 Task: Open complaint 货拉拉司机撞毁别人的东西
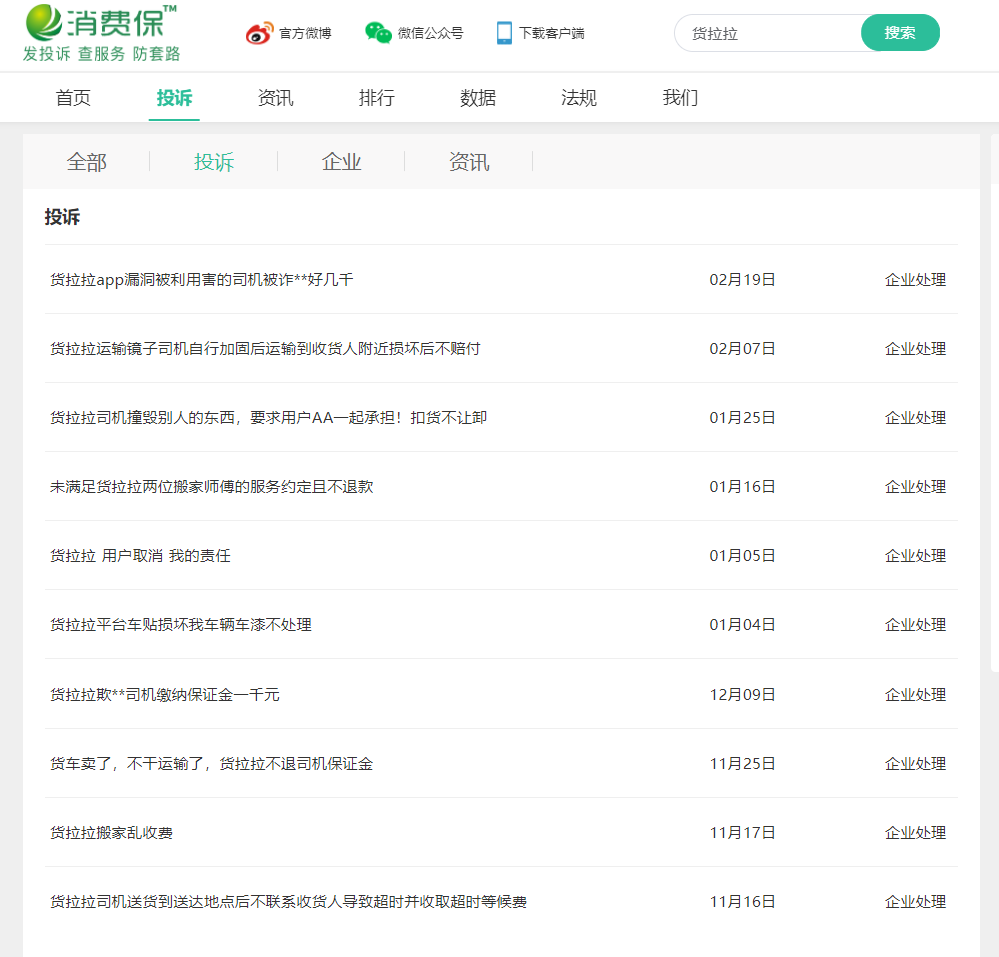click(x=268, y=418)
